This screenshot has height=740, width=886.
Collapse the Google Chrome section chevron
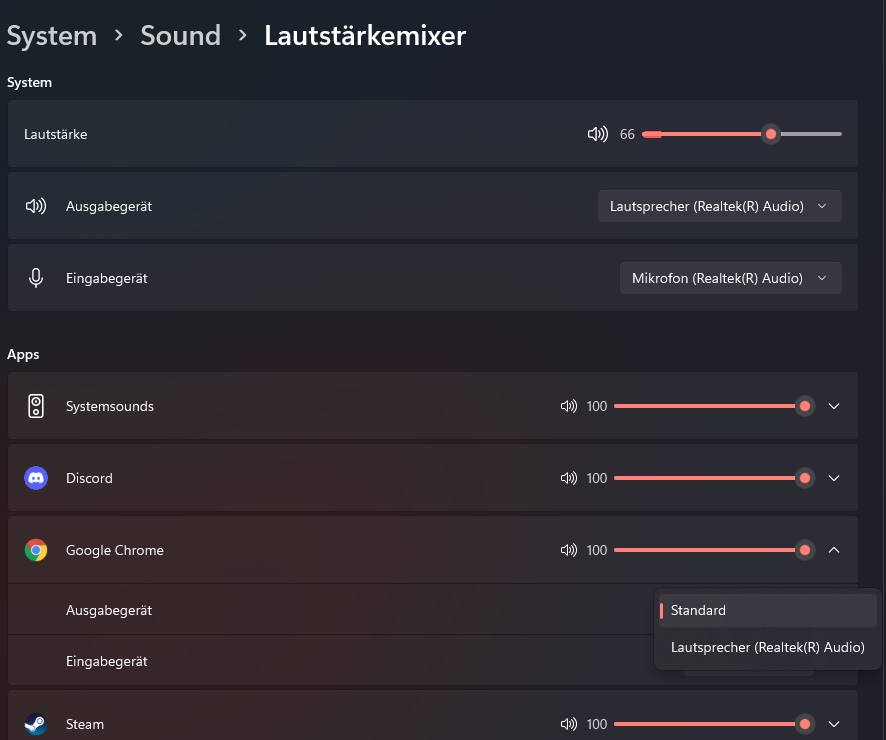point(834,550)
